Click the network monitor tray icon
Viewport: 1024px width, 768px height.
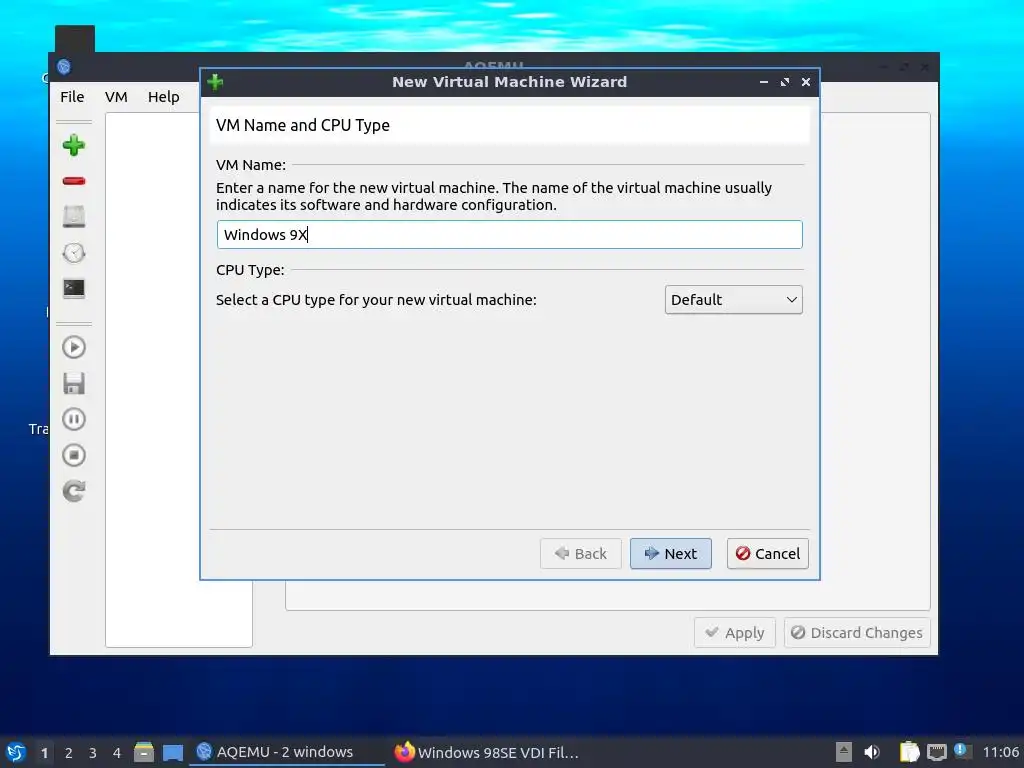[x=936, y=752]
